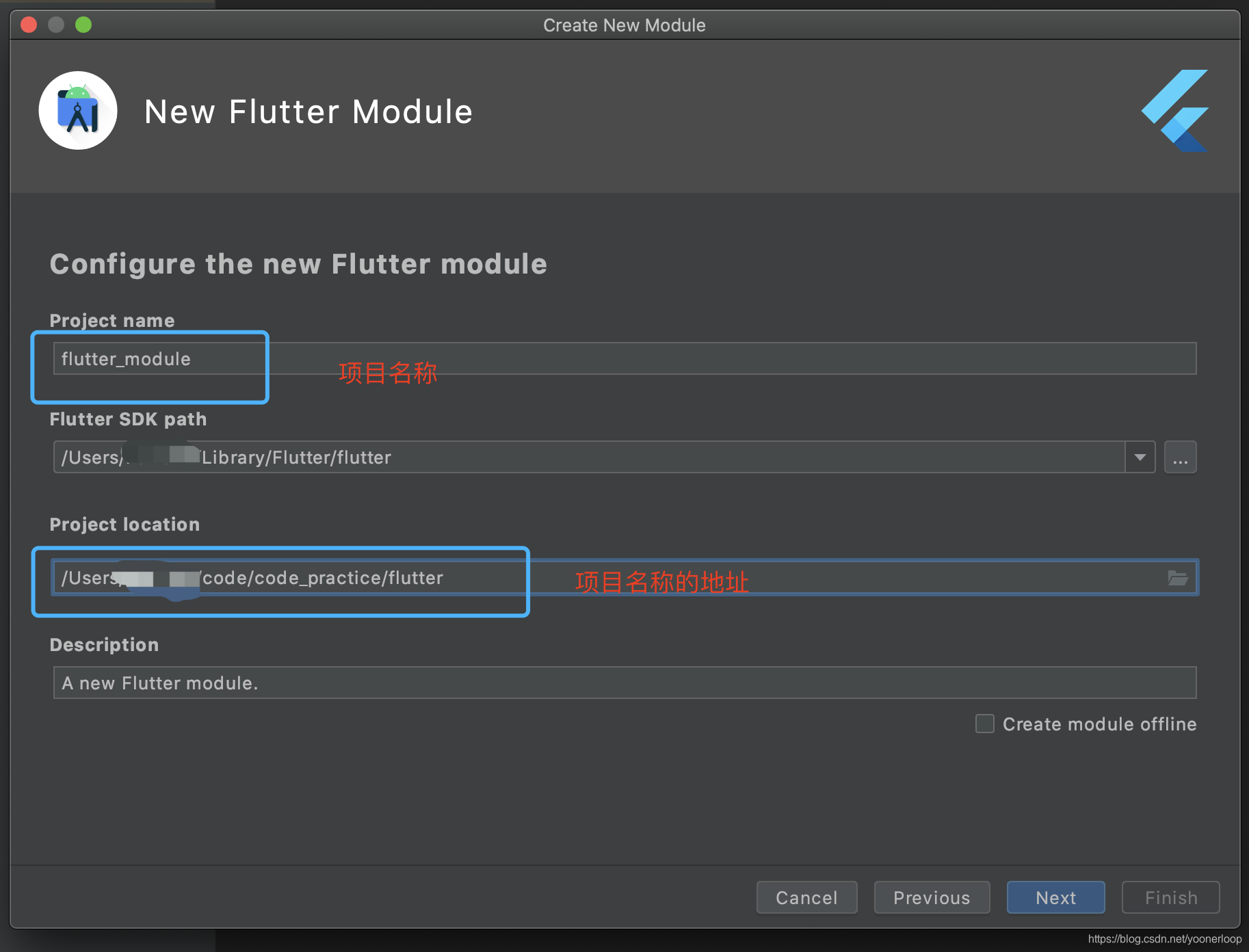This screenshot has height=952, width=1249.
Task: Open folder browser for Project location
Action: click(1177, 578)
